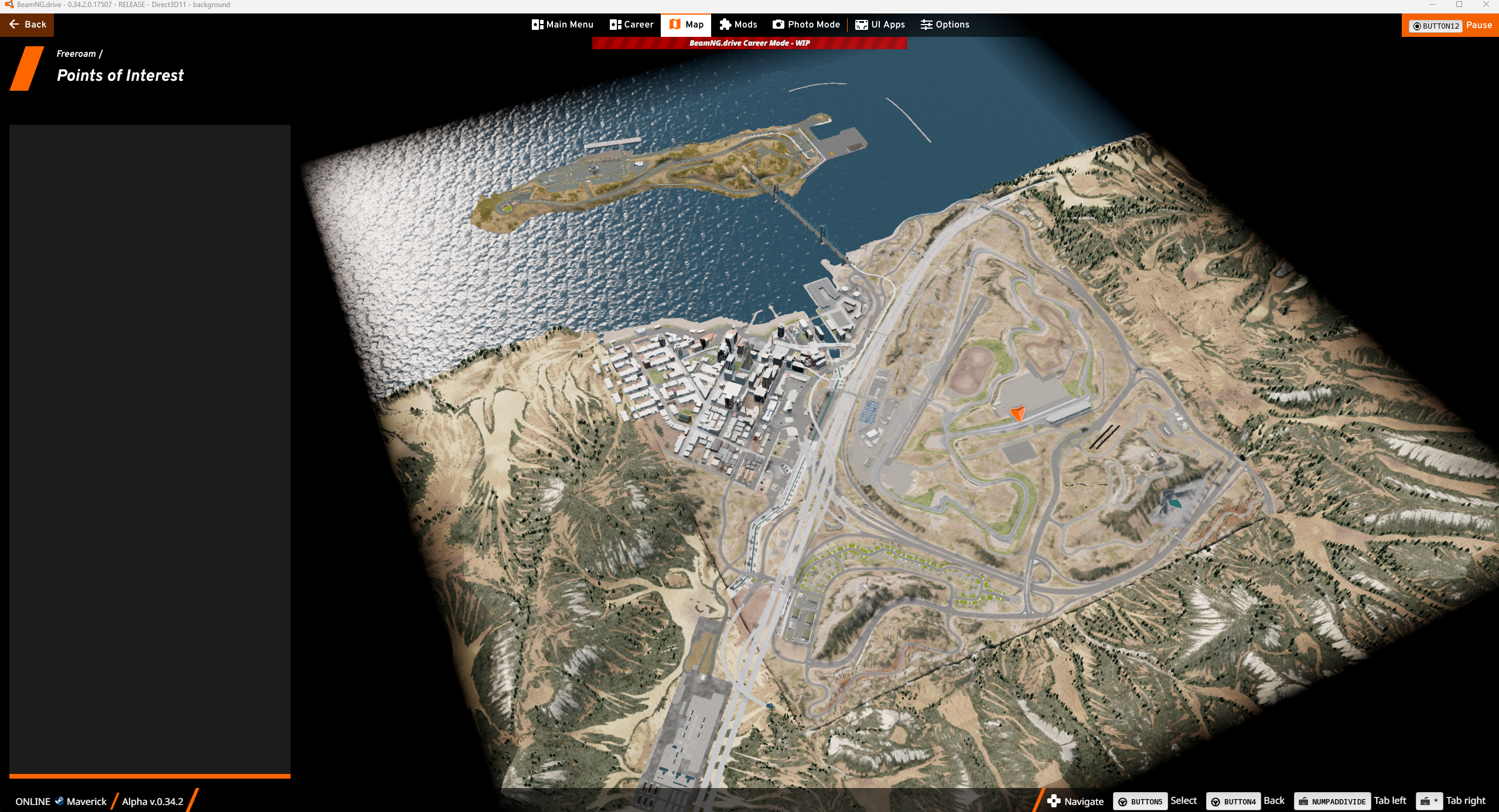Click the Freeroam breadcrumb link
Viewport: 1499px width, 812px height.
(x=76, y=54)
